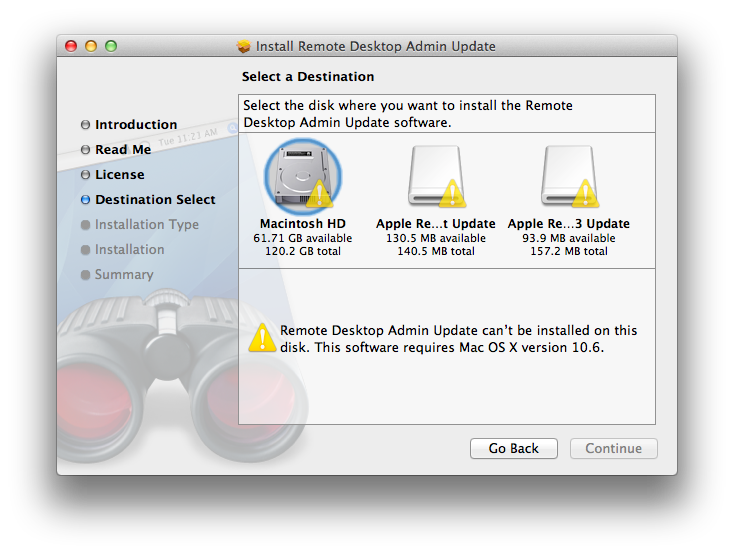Click the "61.71 GB available" text
Image resolution: width=734 pixels, height=554 pixels.
coord(303,238)
